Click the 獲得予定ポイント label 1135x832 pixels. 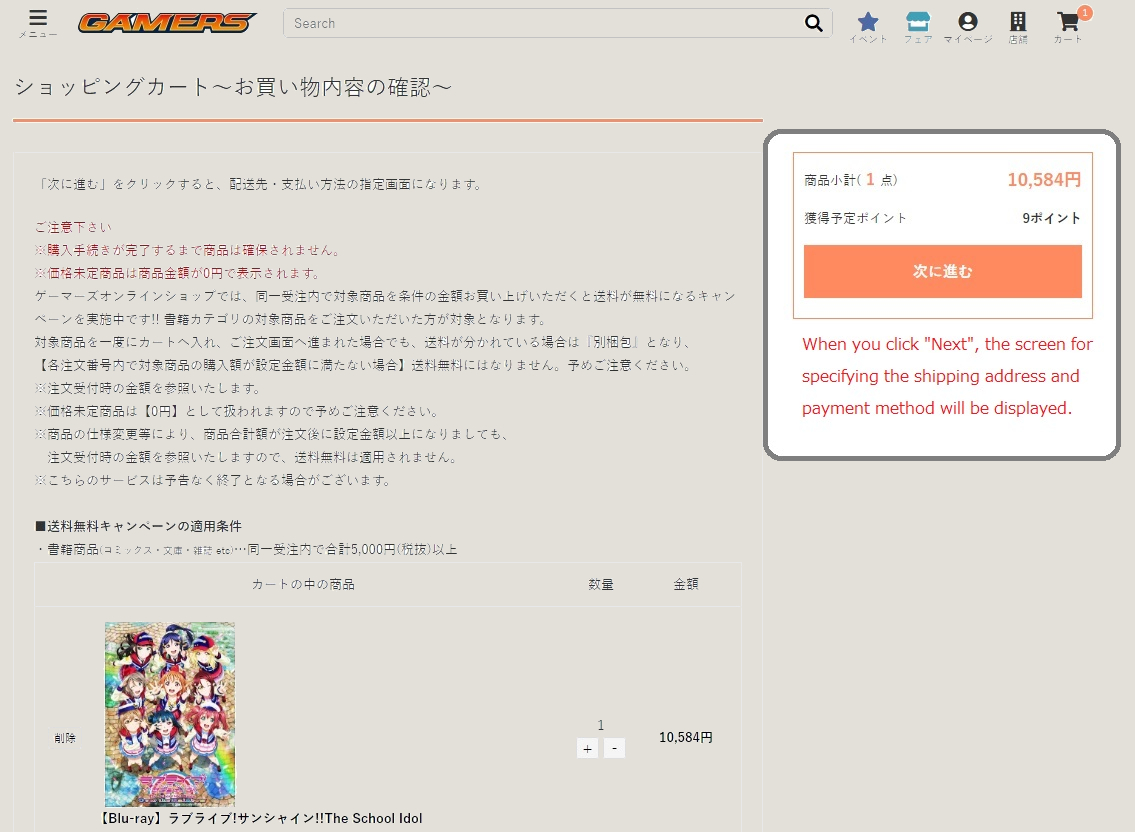(855, 218)
